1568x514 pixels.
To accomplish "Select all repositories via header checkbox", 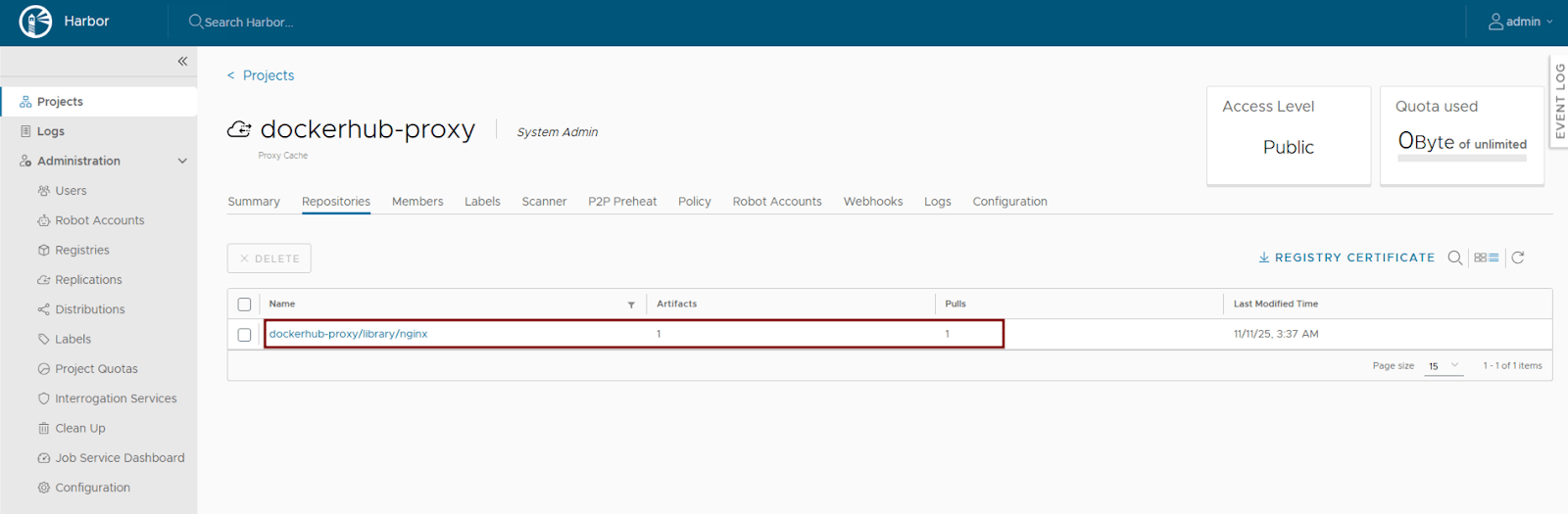I will 244,304.
